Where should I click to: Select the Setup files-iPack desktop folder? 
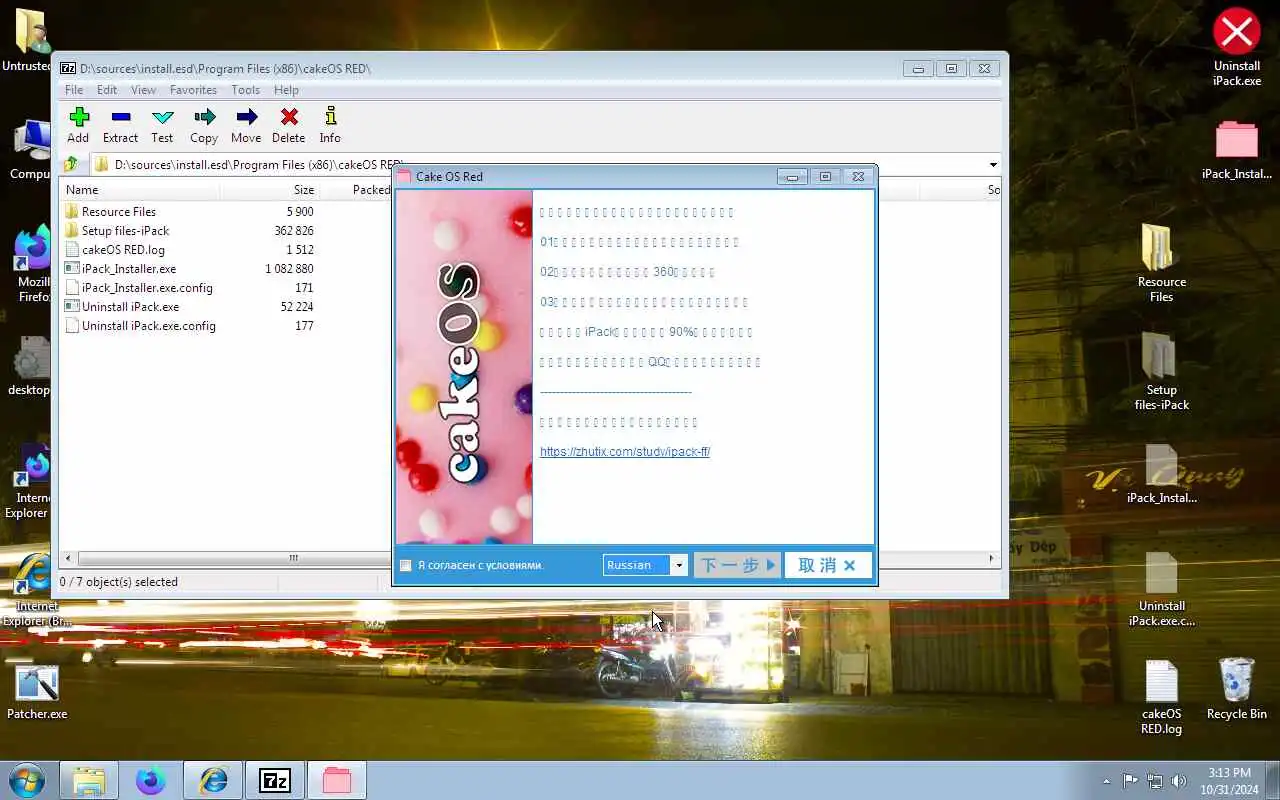(1161, 371)
